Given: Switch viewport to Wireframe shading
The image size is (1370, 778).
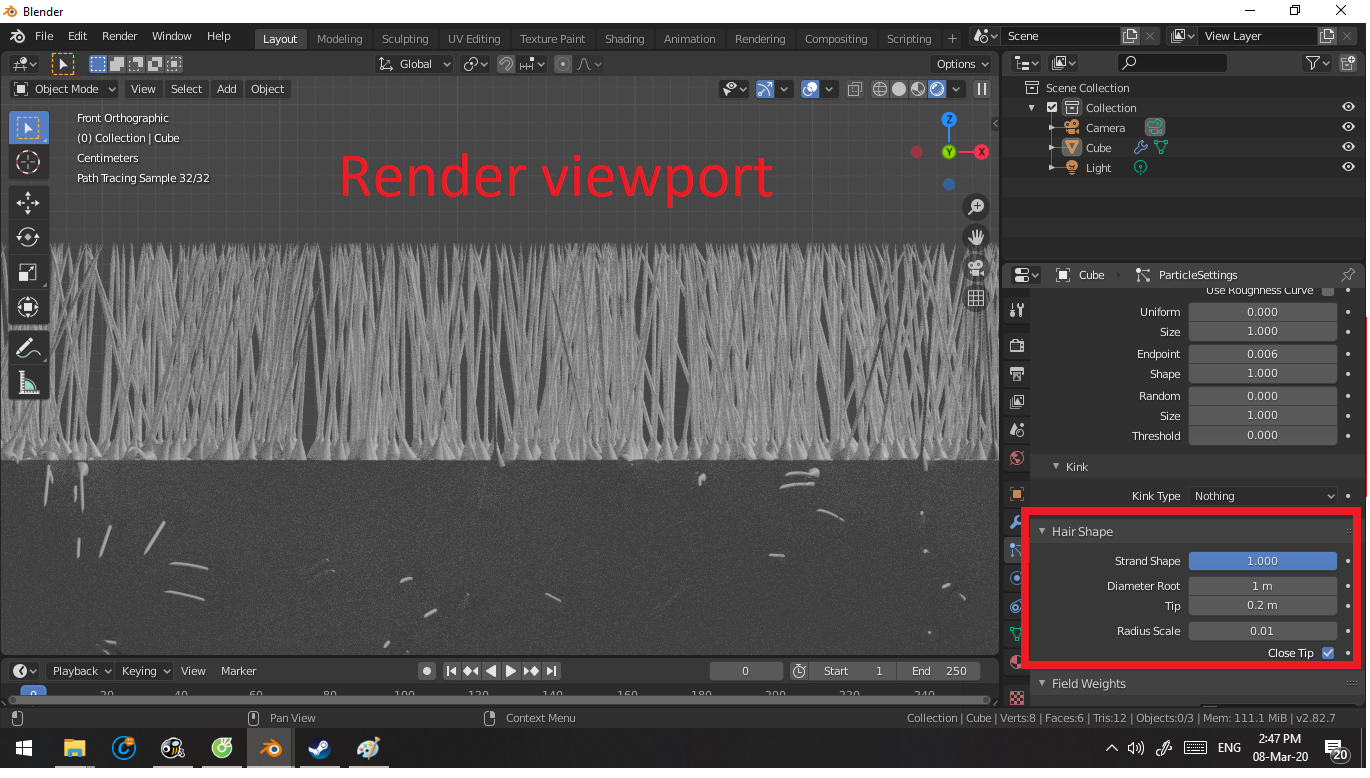Looking at the screenshot, I should 880,89.
